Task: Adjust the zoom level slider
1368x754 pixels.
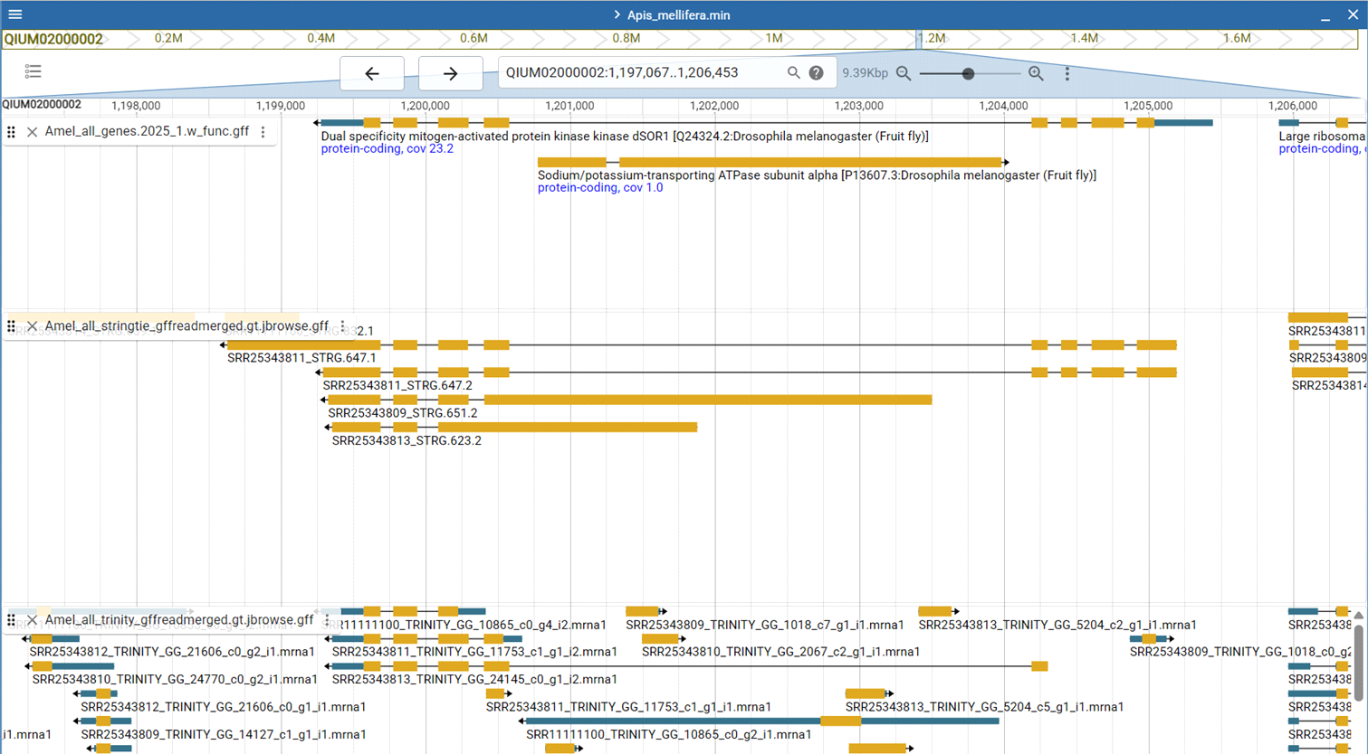Action: click(x=968, y=72)
